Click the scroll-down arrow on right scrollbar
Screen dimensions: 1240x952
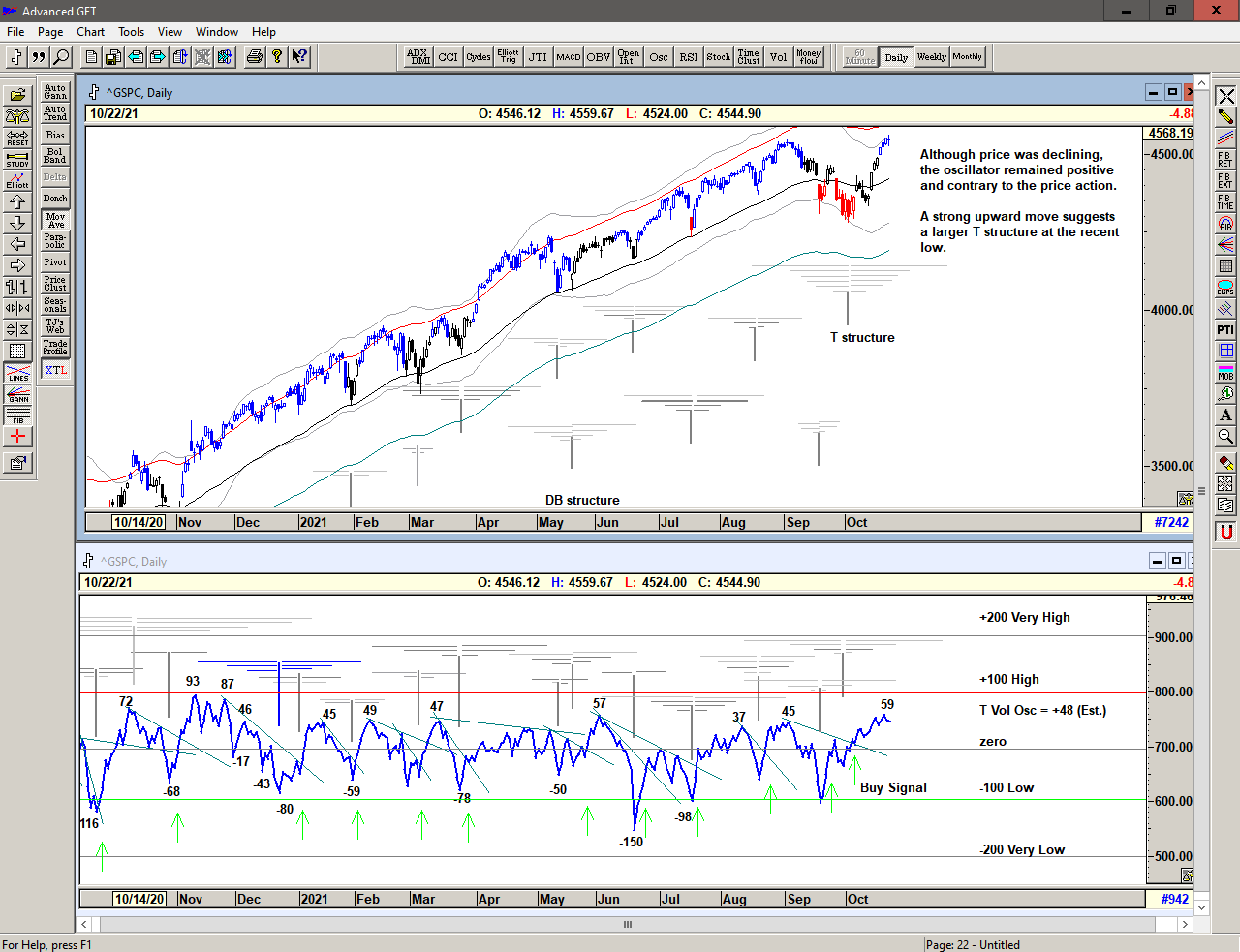click(x=1202, y=907)
